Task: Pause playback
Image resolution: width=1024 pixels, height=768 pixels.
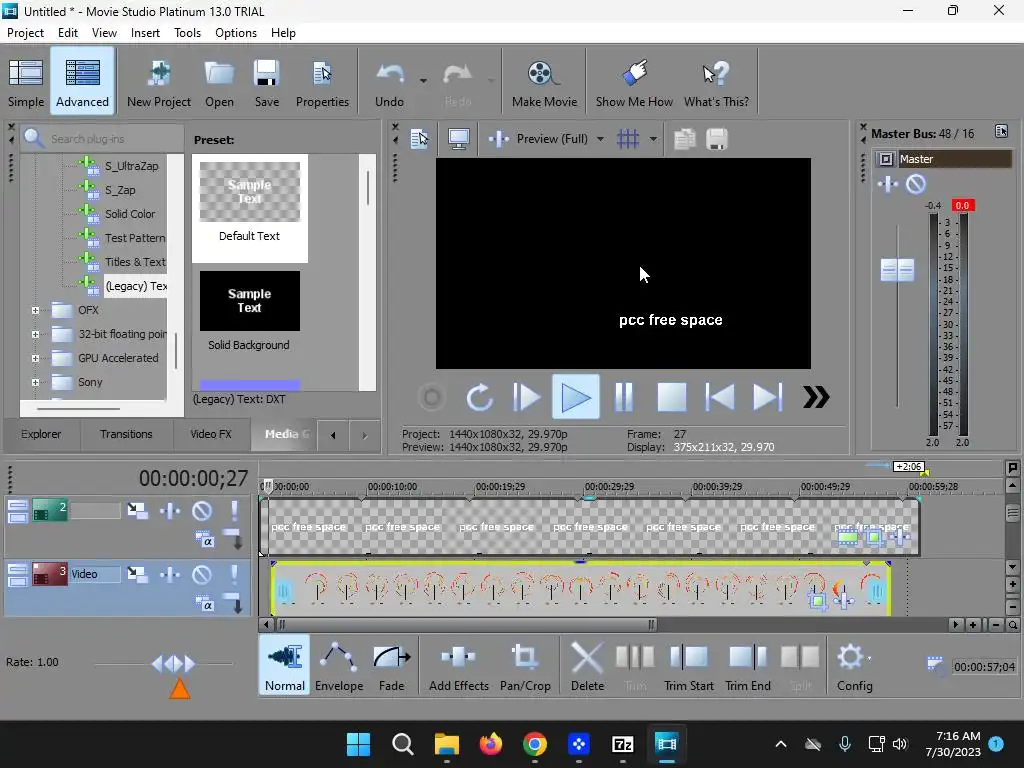Action: pos(624,397)
